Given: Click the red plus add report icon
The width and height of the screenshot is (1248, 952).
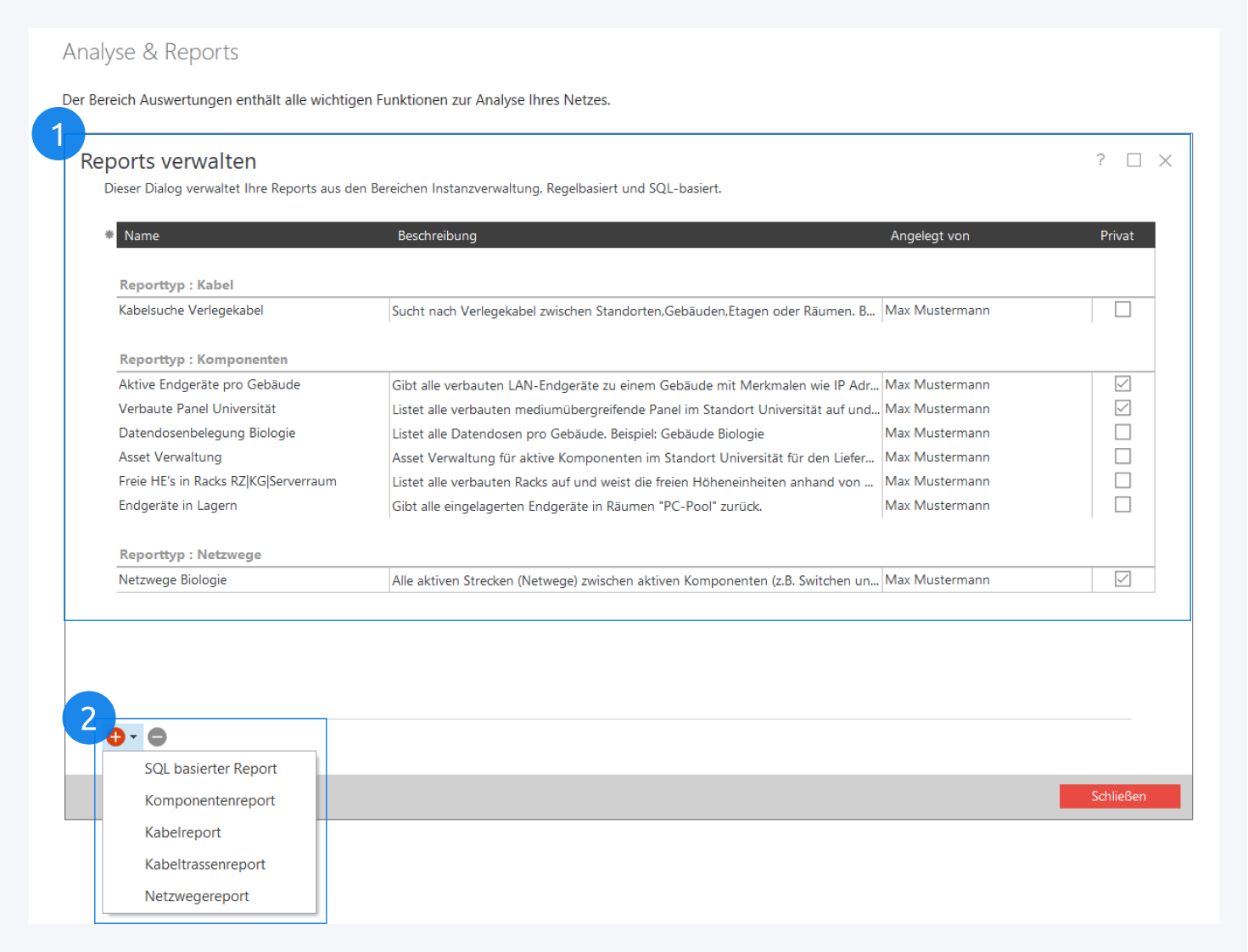Looking at the screenshot, I should 117,737.
